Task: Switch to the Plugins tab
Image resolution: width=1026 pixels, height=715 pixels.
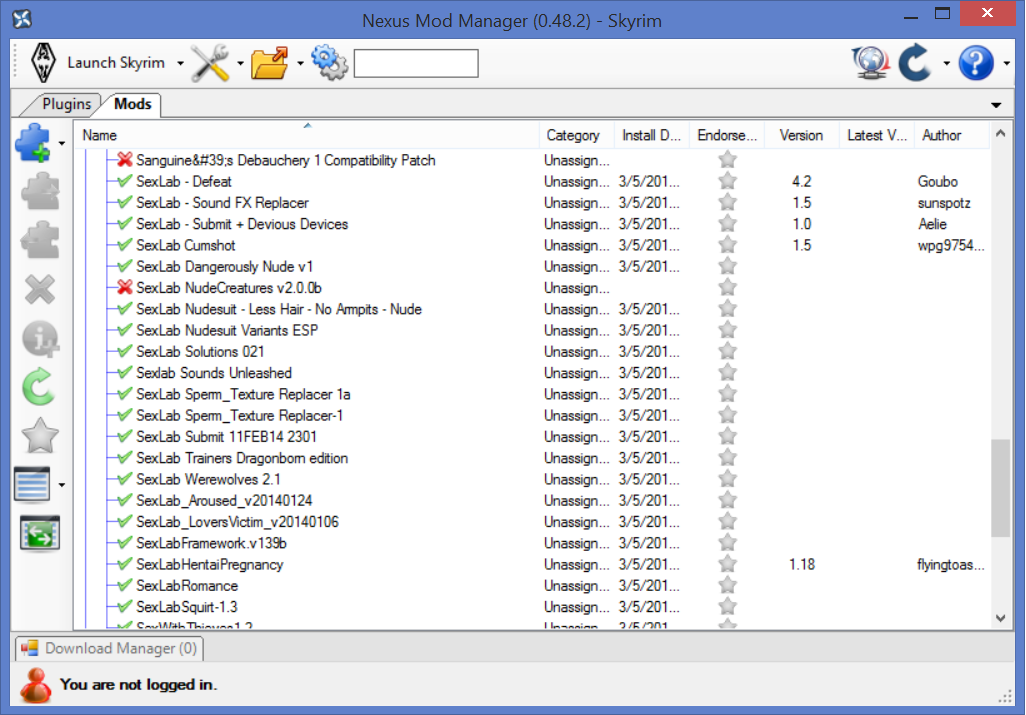Action: pos(66,104)
